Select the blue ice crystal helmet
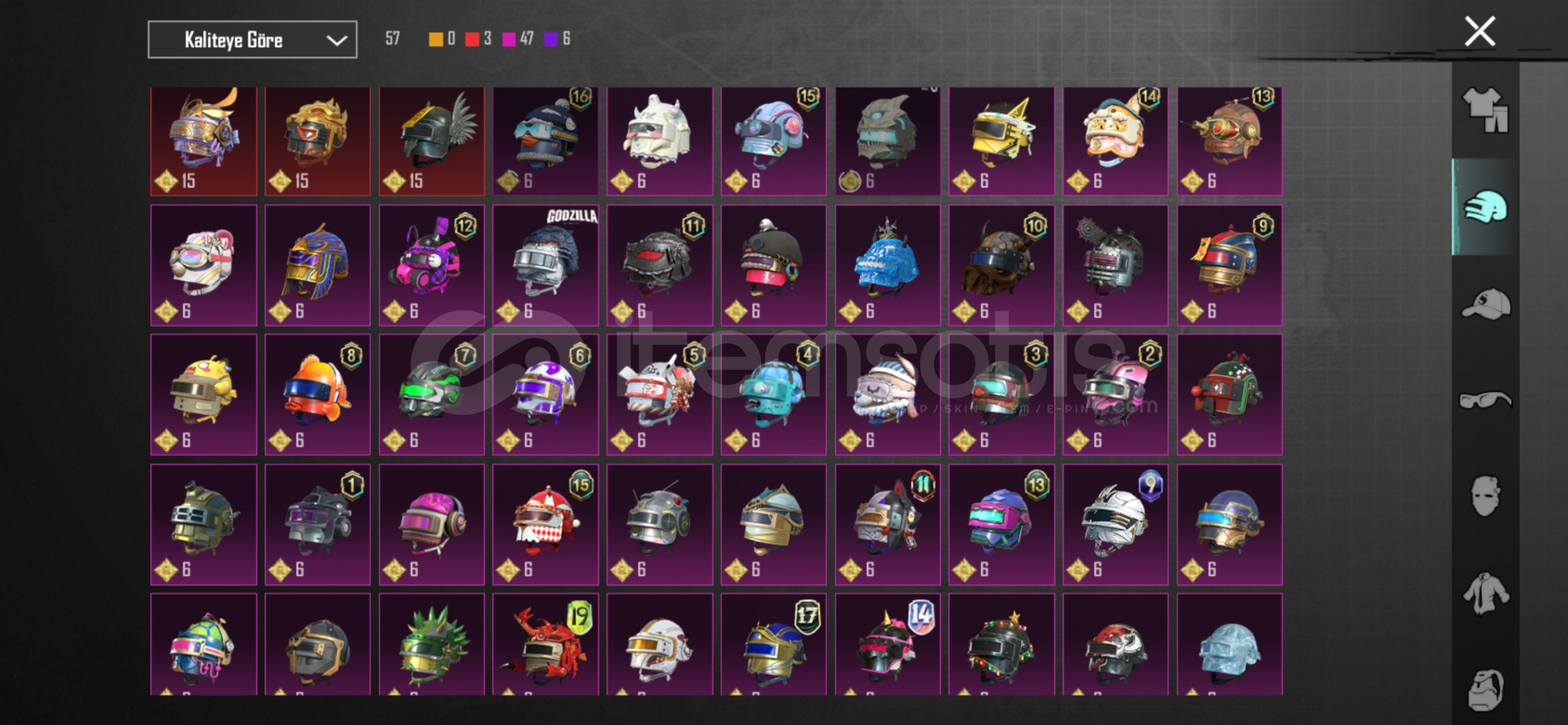 [888, 265]
